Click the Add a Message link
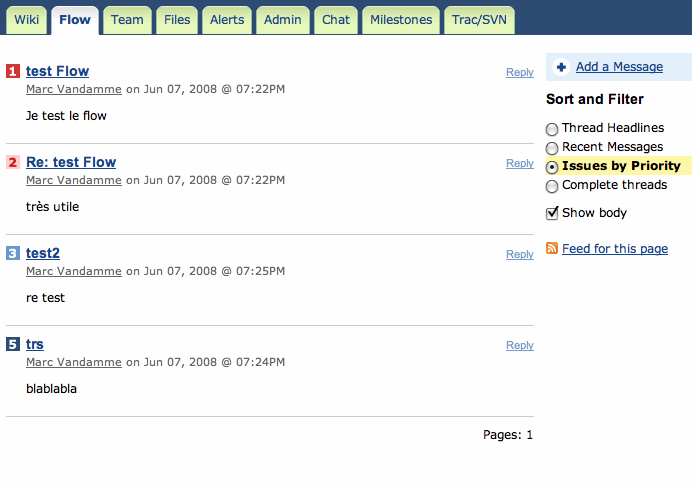 619,67
